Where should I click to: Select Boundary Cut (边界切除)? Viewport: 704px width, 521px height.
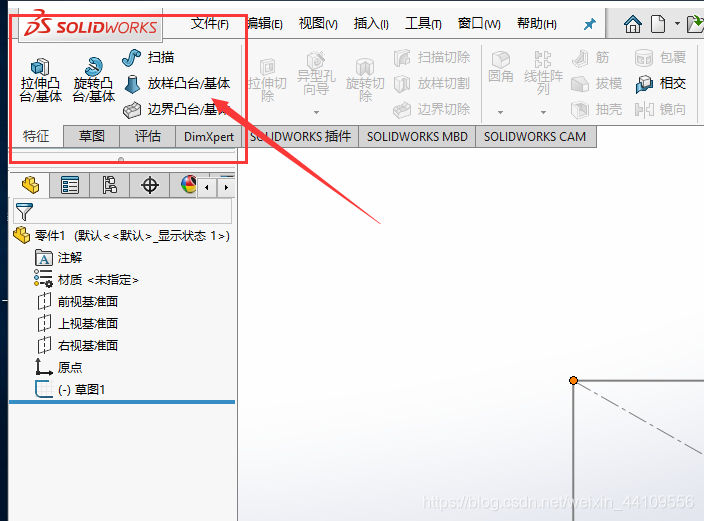[431, 109]
